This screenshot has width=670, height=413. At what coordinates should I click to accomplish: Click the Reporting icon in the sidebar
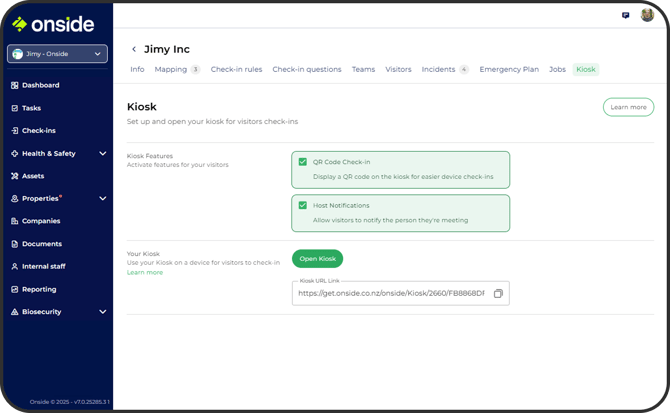[15, 289]
